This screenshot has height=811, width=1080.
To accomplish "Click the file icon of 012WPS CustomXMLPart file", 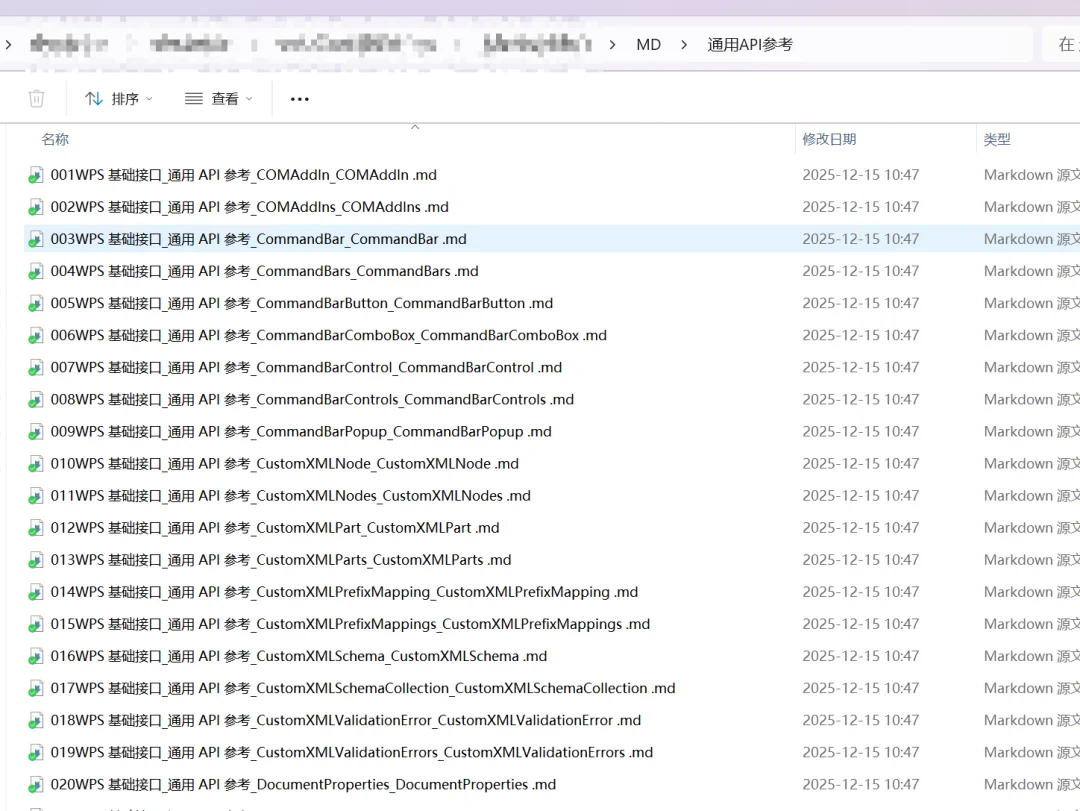I will [x=36, y=528].
